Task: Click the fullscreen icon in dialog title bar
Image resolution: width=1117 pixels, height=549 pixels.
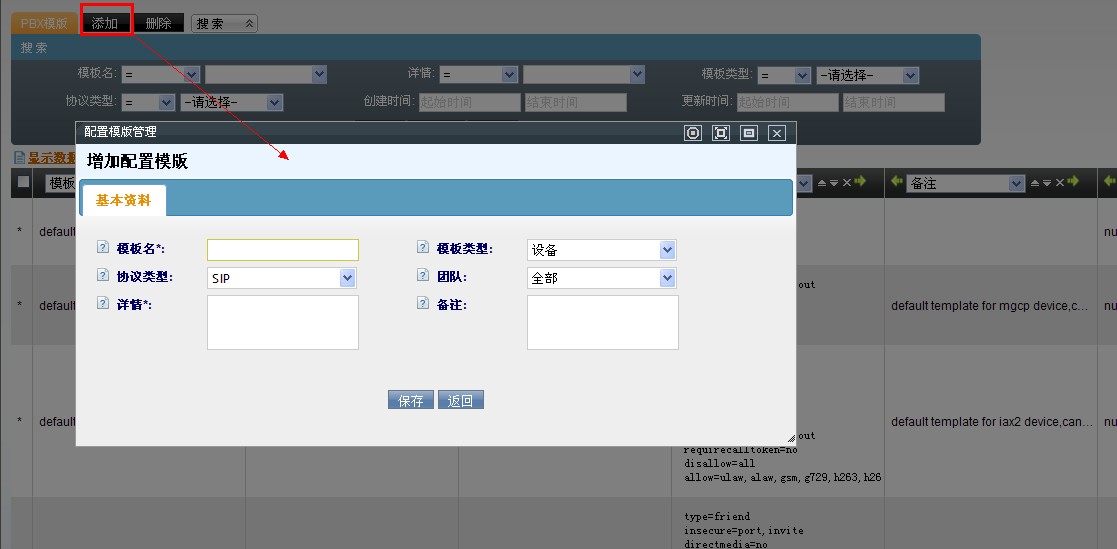Action: coord(720,133)
